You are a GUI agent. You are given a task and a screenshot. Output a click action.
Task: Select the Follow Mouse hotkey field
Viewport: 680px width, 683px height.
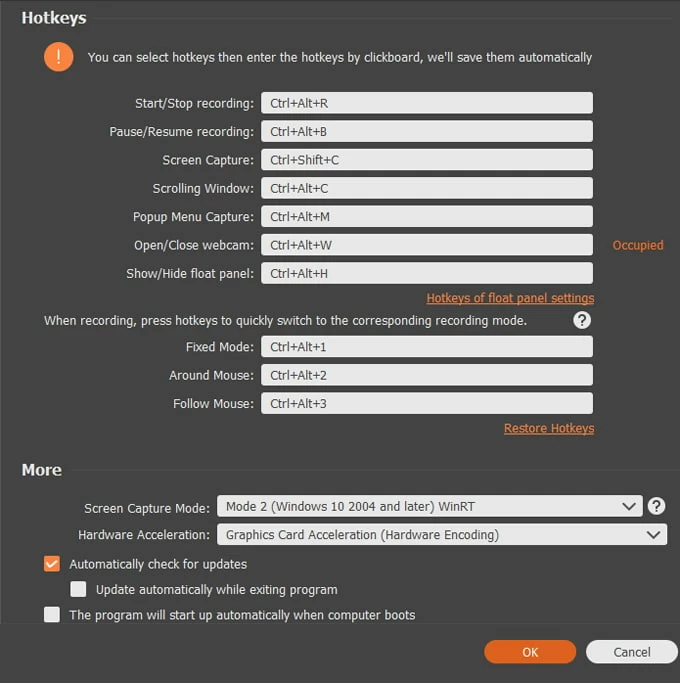[426, 404]
